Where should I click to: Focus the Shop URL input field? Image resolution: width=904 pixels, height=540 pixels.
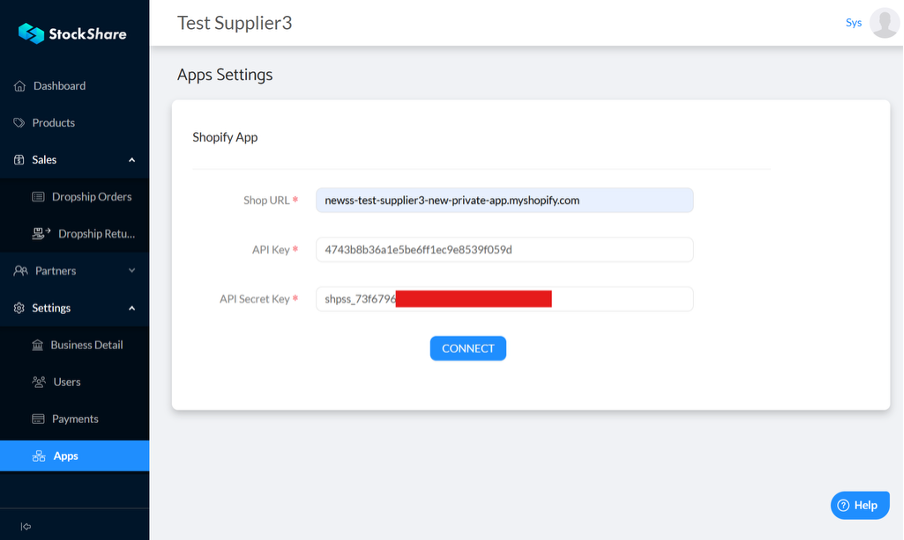[x=504, y=200]
